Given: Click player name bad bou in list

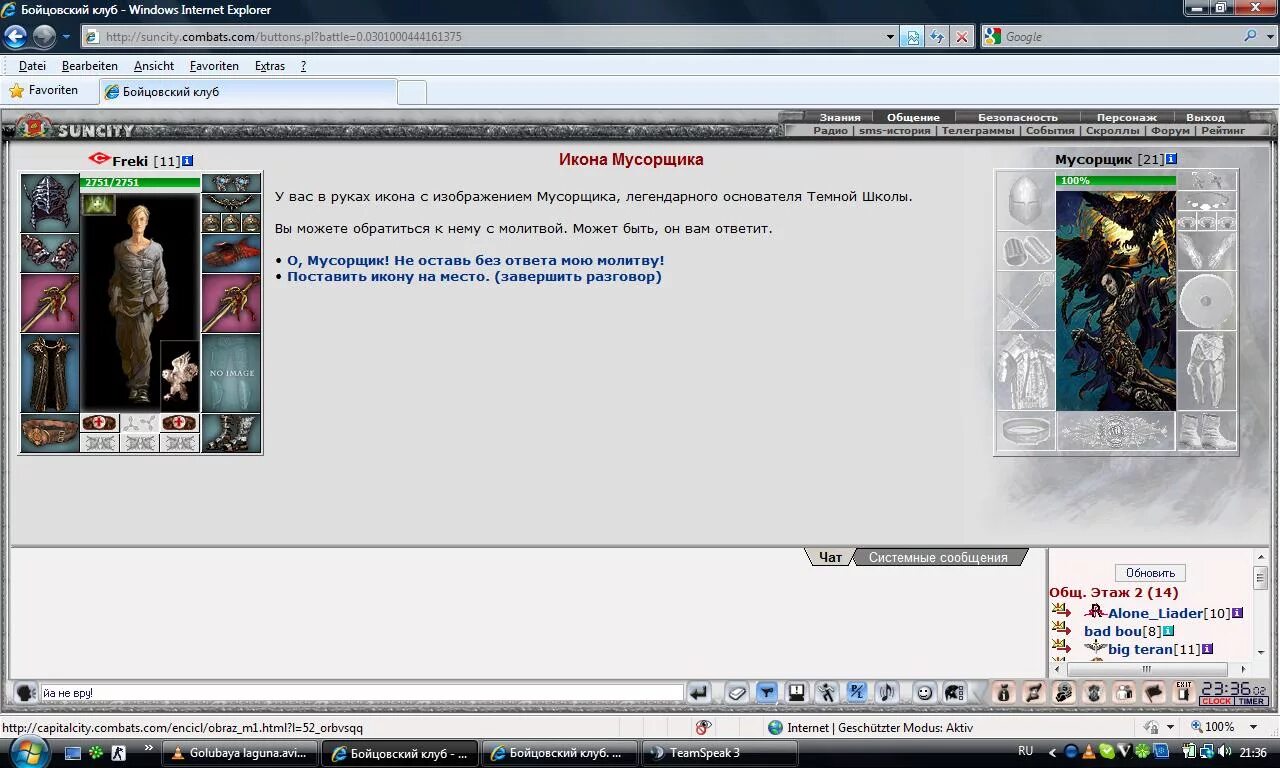Looking at the screenshot, I should point(1112,631).
